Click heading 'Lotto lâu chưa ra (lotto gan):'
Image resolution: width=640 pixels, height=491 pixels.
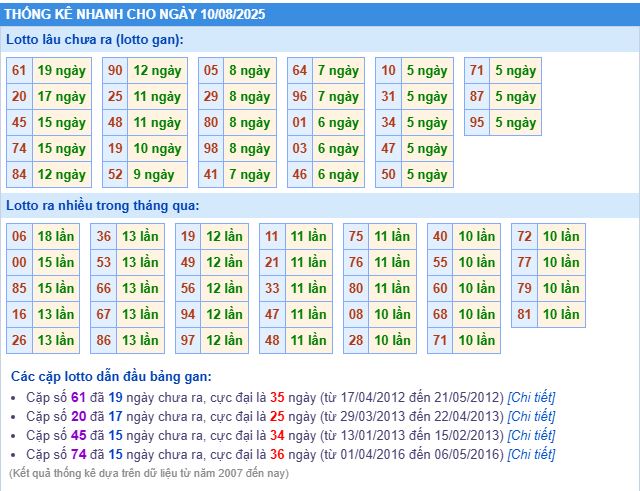[x=95, y=40]
